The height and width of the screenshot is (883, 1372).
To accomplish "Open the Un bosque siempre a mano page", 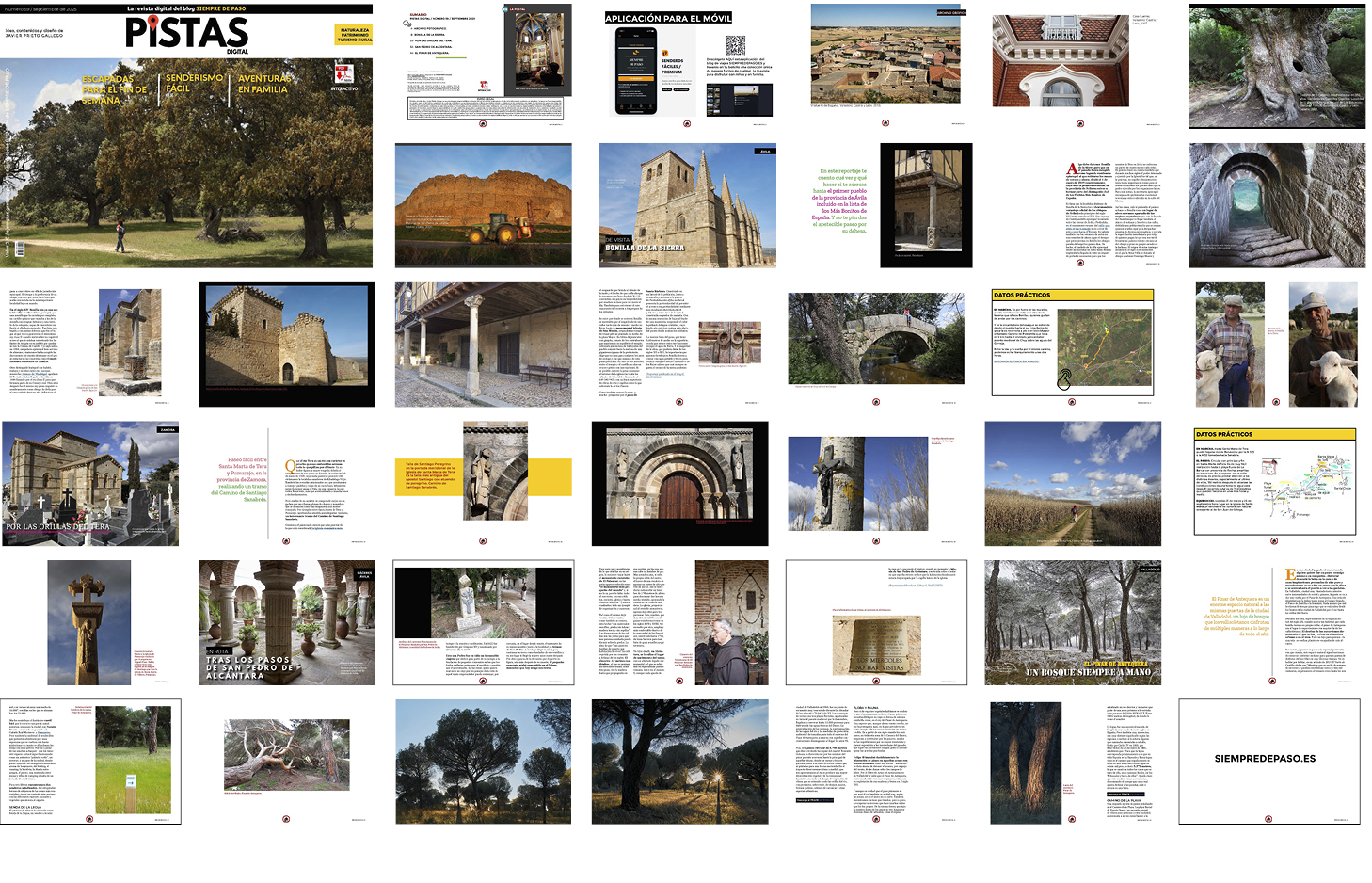I will pyautogui.click(x=1073, y=622).
